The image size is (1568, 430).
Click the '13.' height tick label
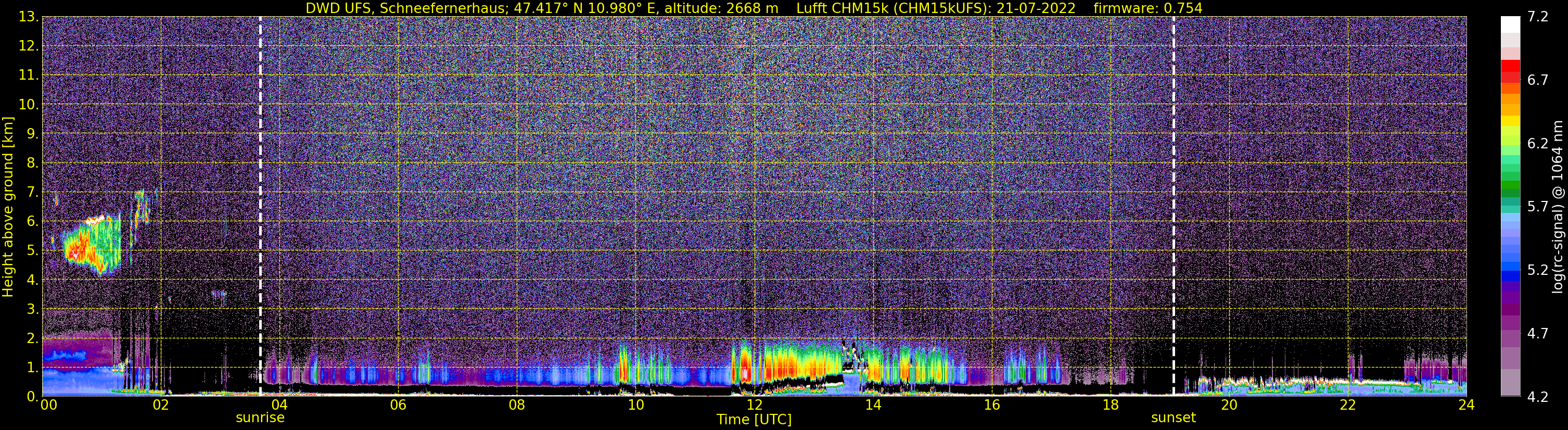click(29, 17)
